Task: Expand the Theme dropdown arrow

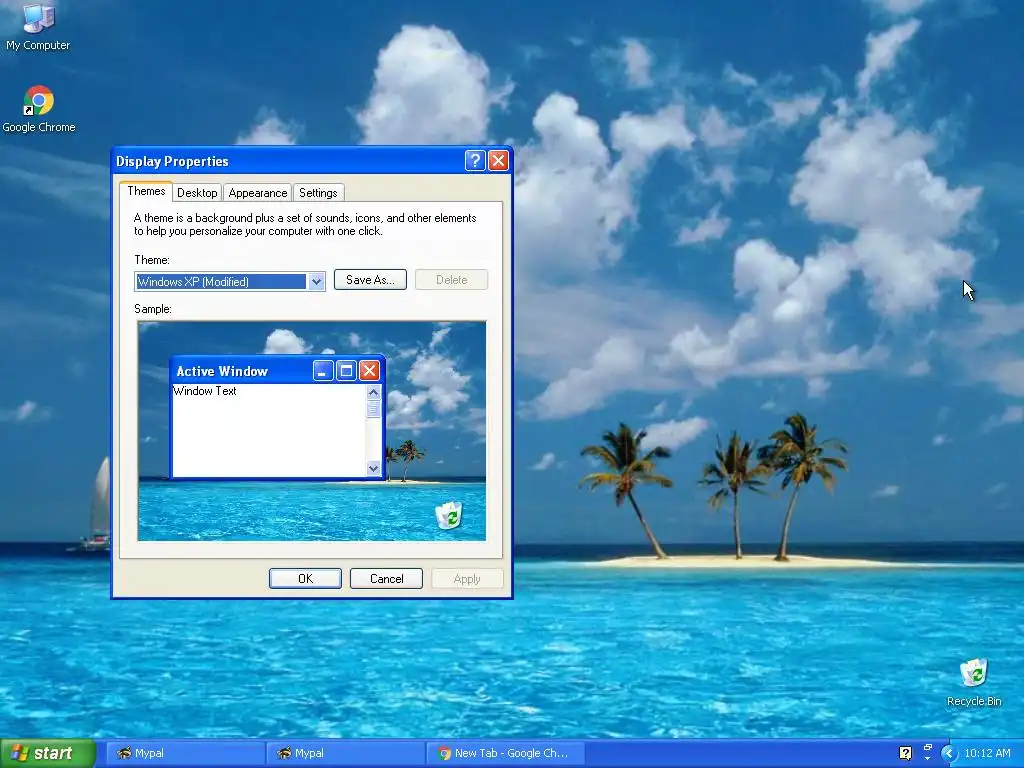Action: coord(316,281)
